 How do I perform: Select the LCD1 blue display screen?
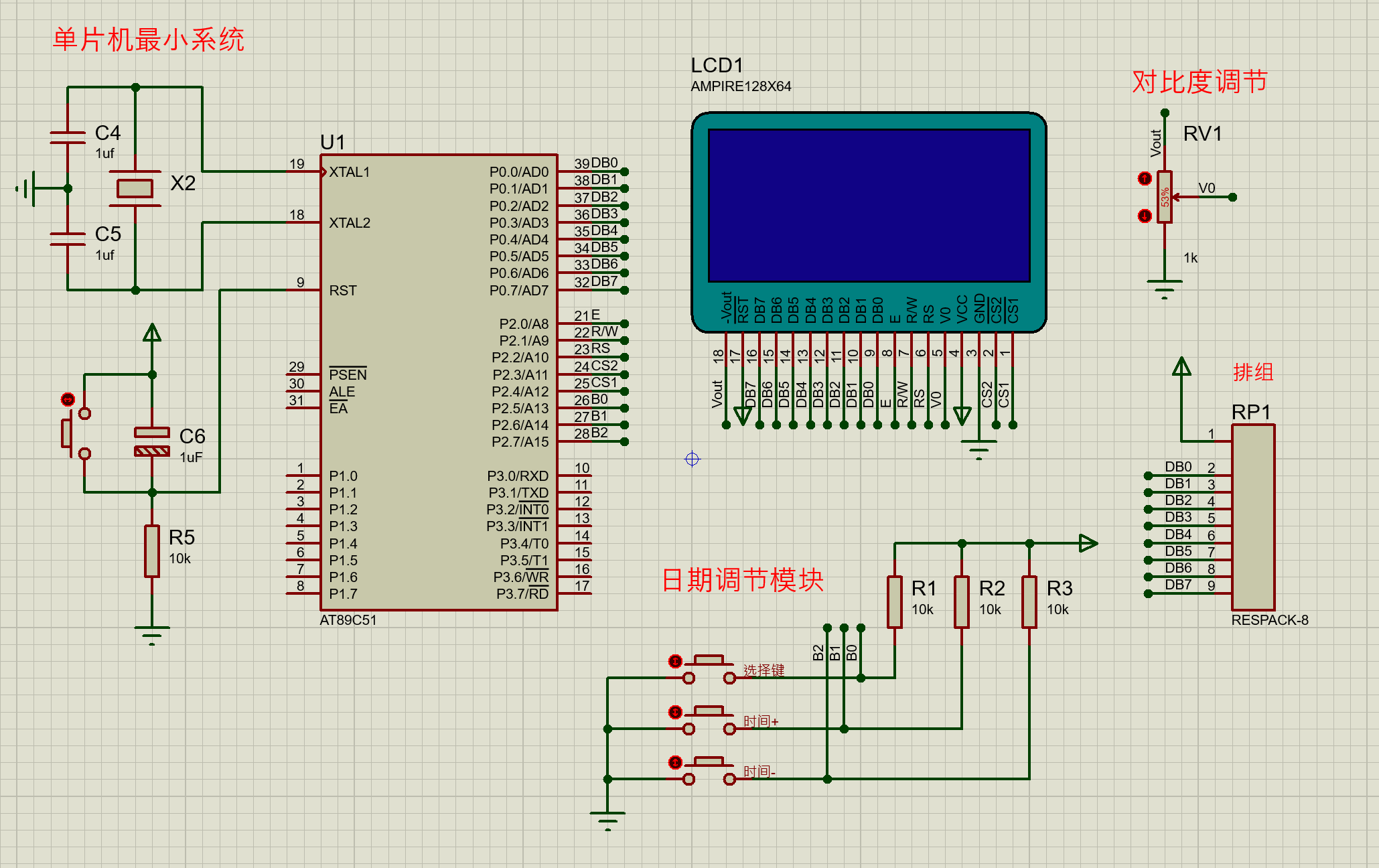[869, 206]
